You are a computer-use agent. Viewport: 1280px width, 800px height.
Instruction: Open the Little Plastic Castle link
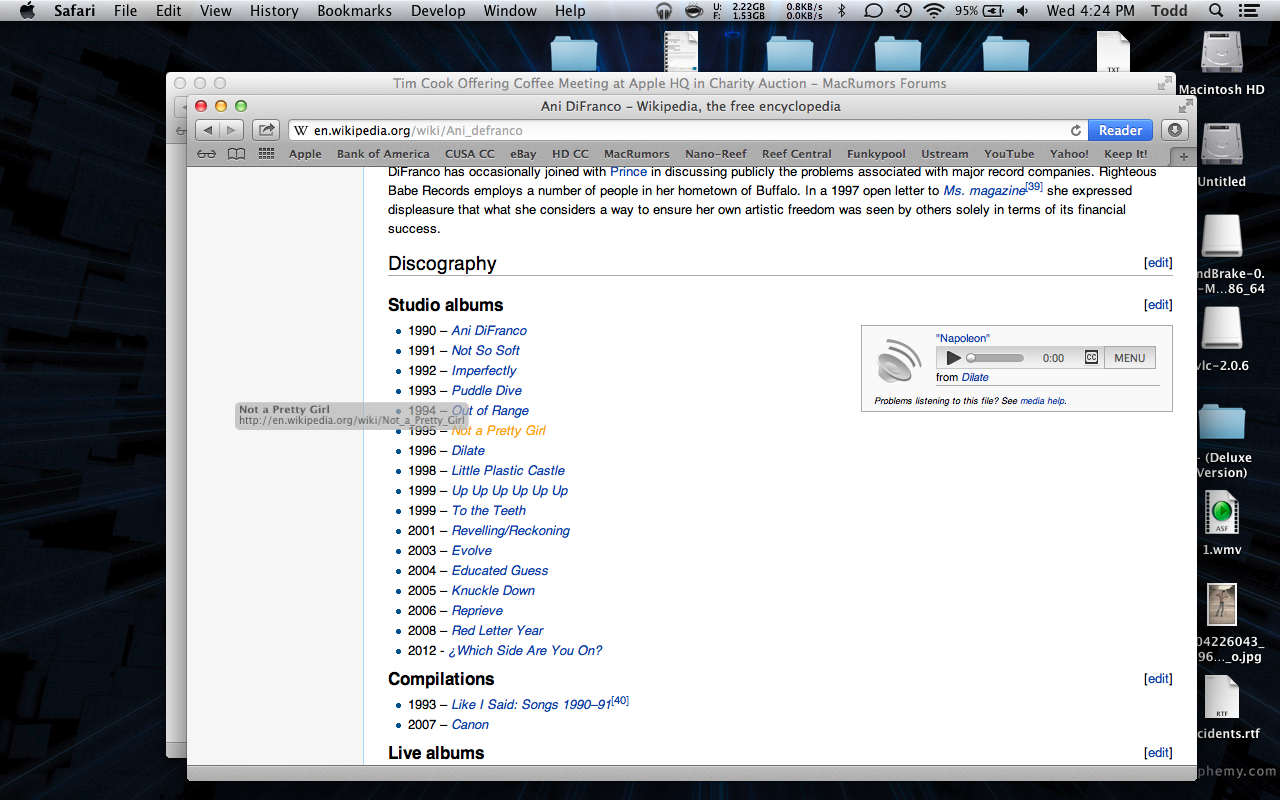tap(508, 471)
